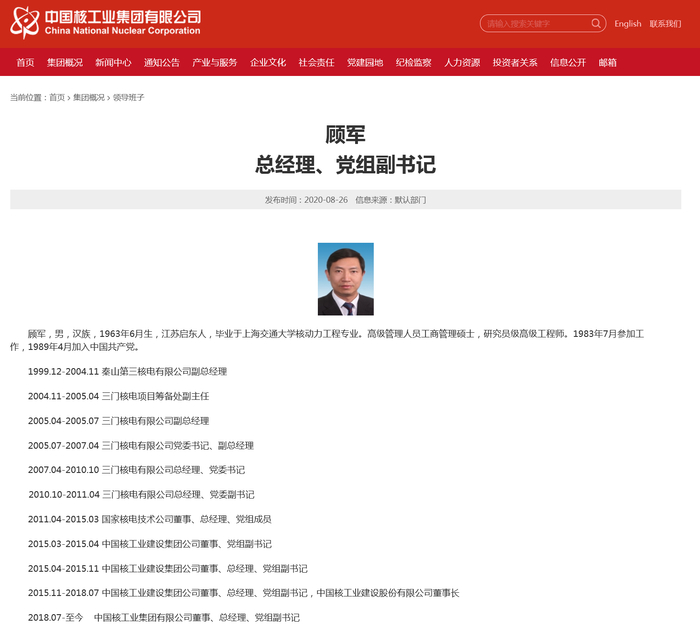
Task: Open the 通知公告 navigation menu
Action: [x=162, y=62]
